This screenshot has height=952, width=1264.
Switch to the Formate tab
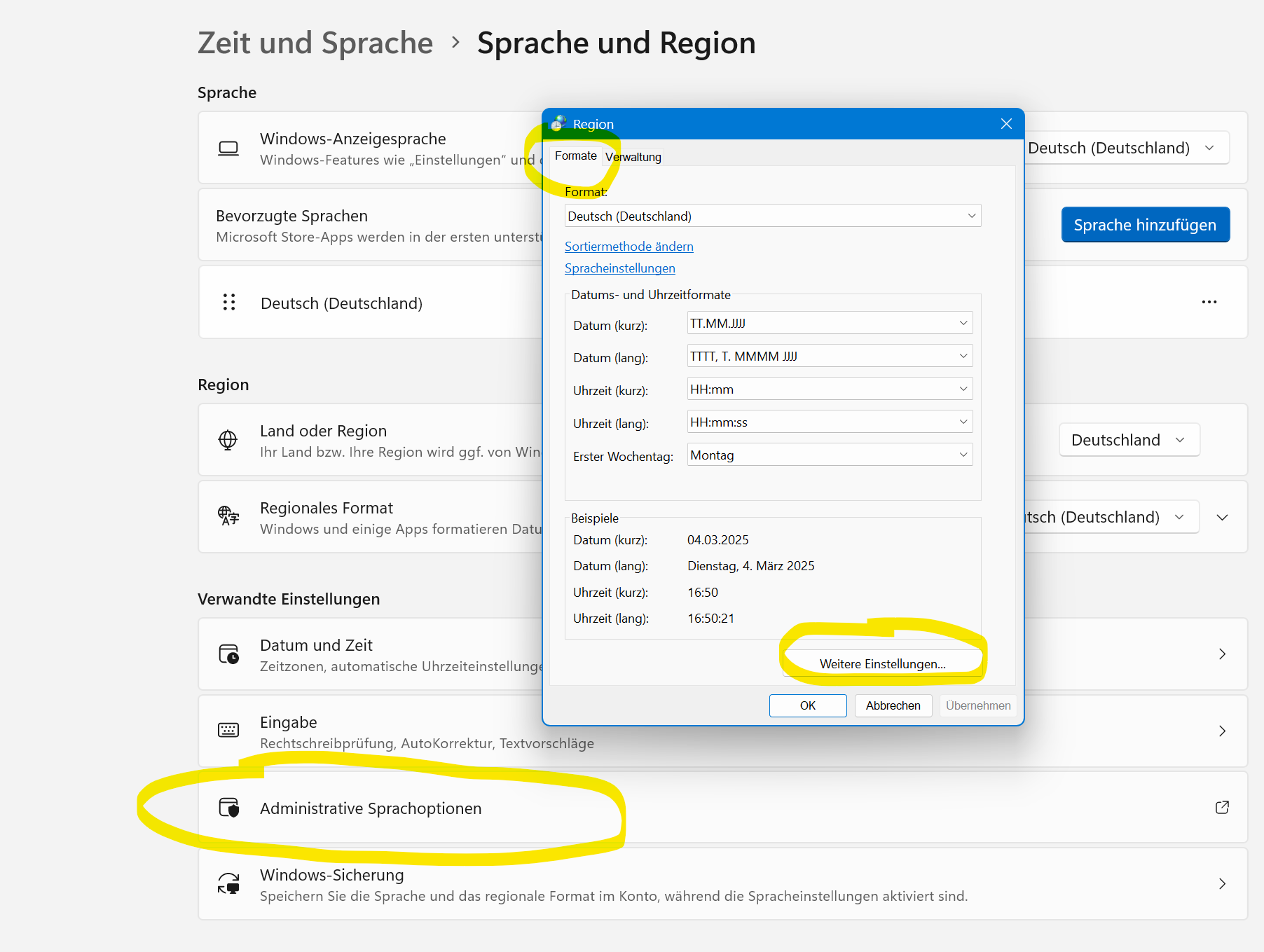[576, 156]
